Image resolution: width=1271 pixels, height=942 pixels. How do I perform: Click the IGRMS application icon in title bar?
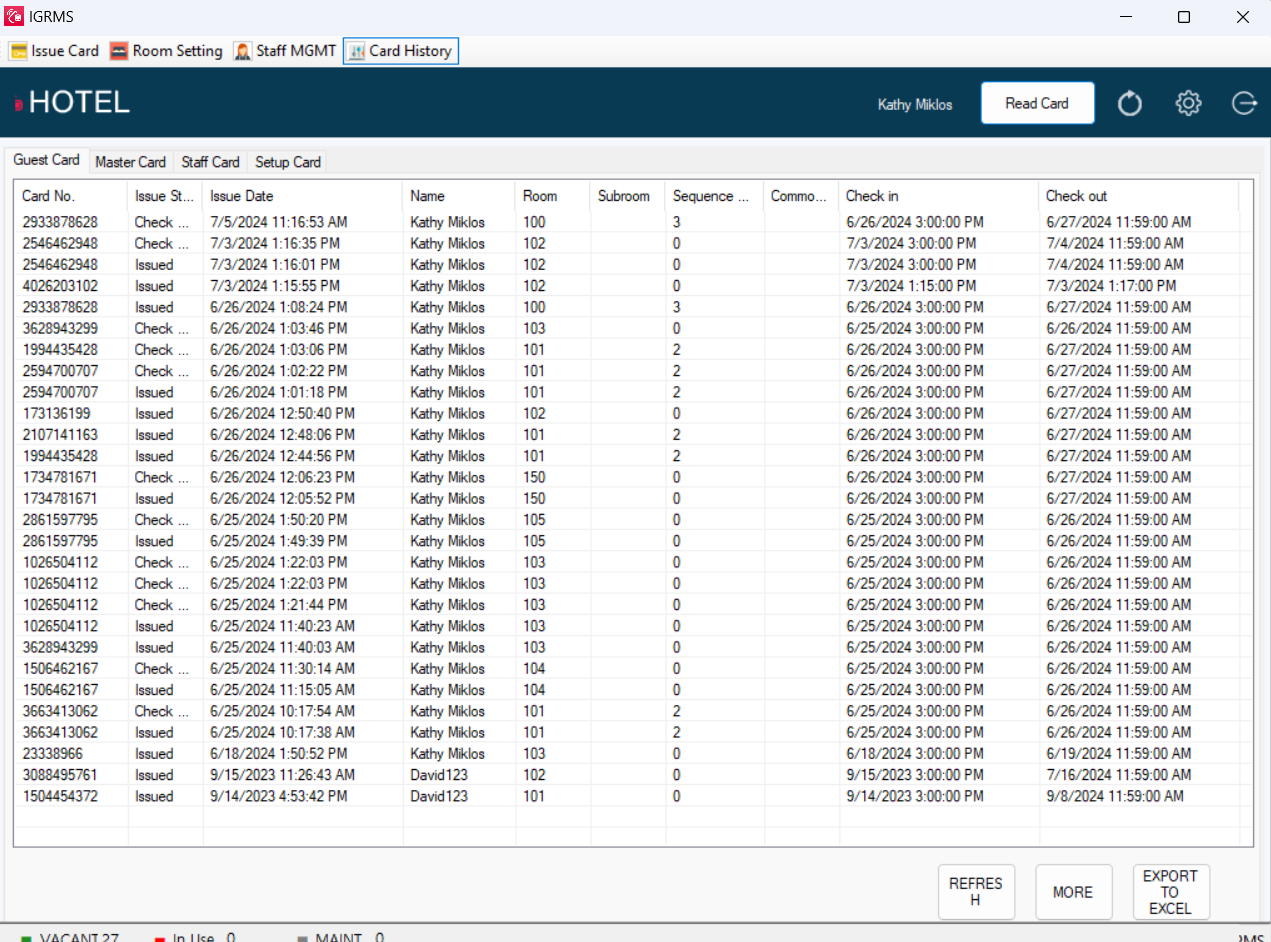14,17
